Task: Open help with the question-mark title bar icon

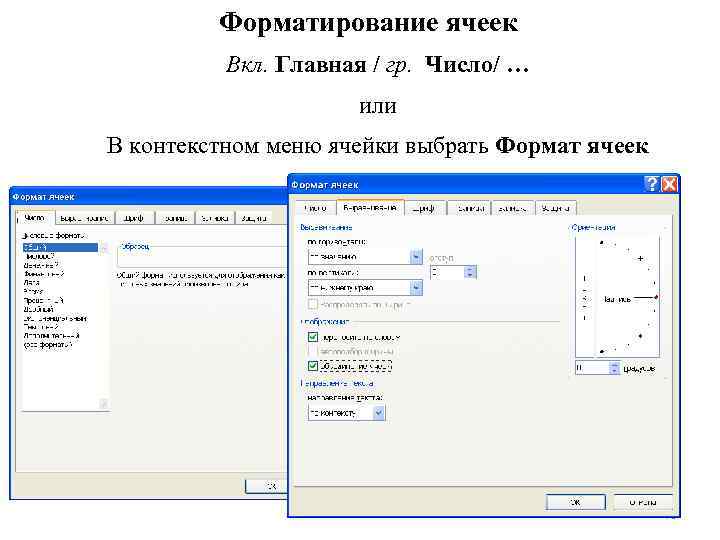Action: 651,184
